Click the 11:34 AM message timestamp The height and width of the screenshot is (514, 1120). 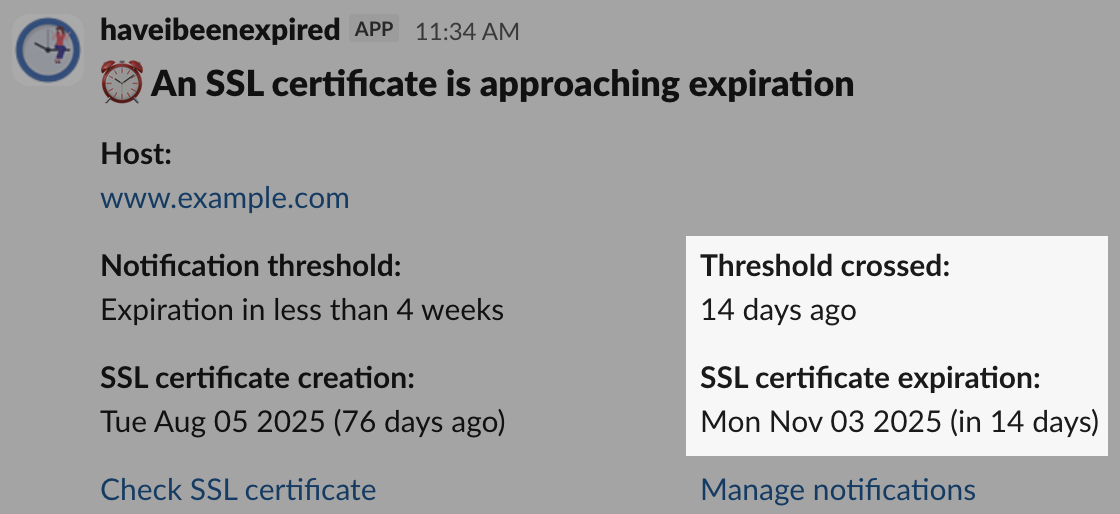click(x=467, y=32)
